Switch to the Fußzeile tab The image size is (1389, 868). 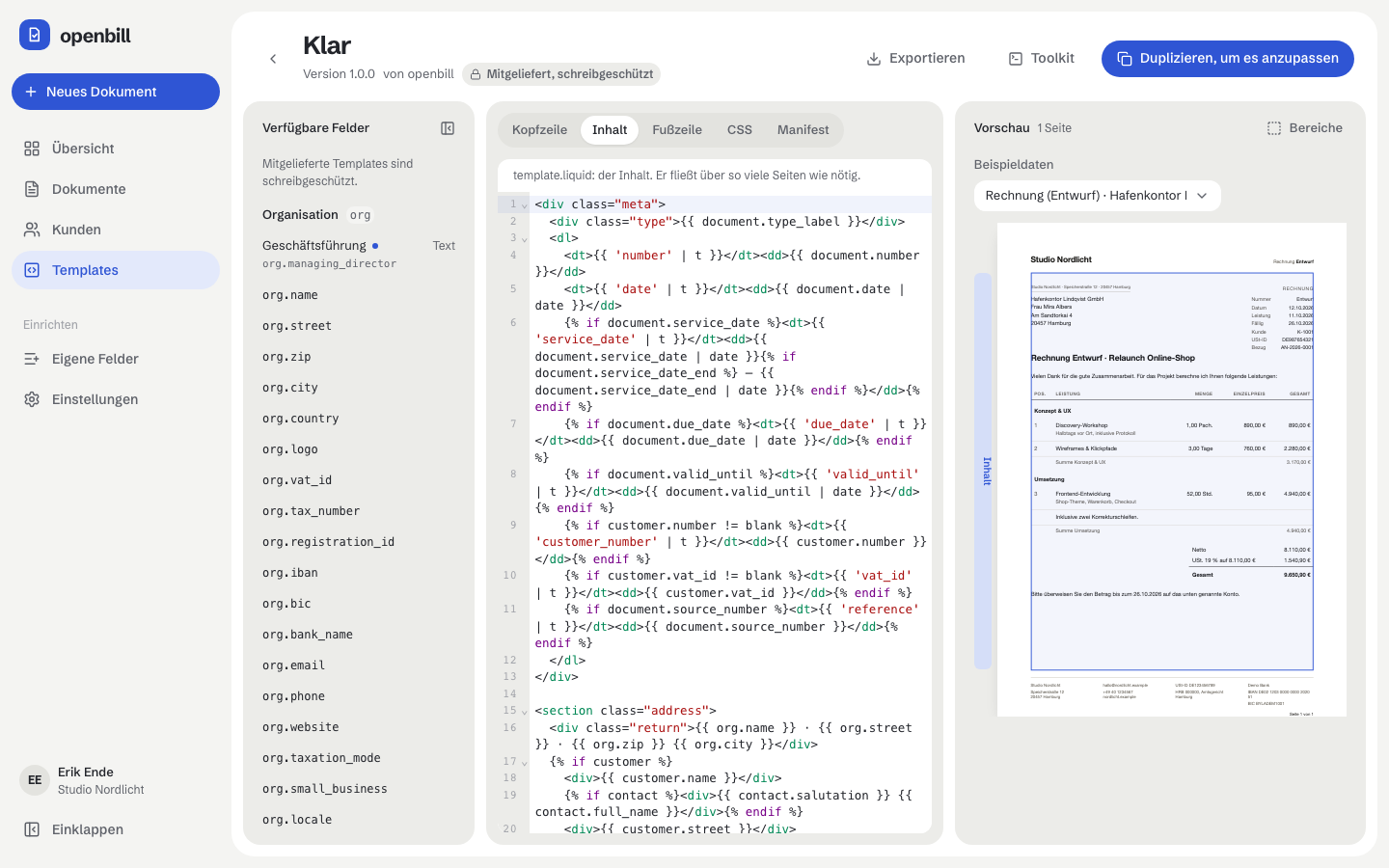677,130
